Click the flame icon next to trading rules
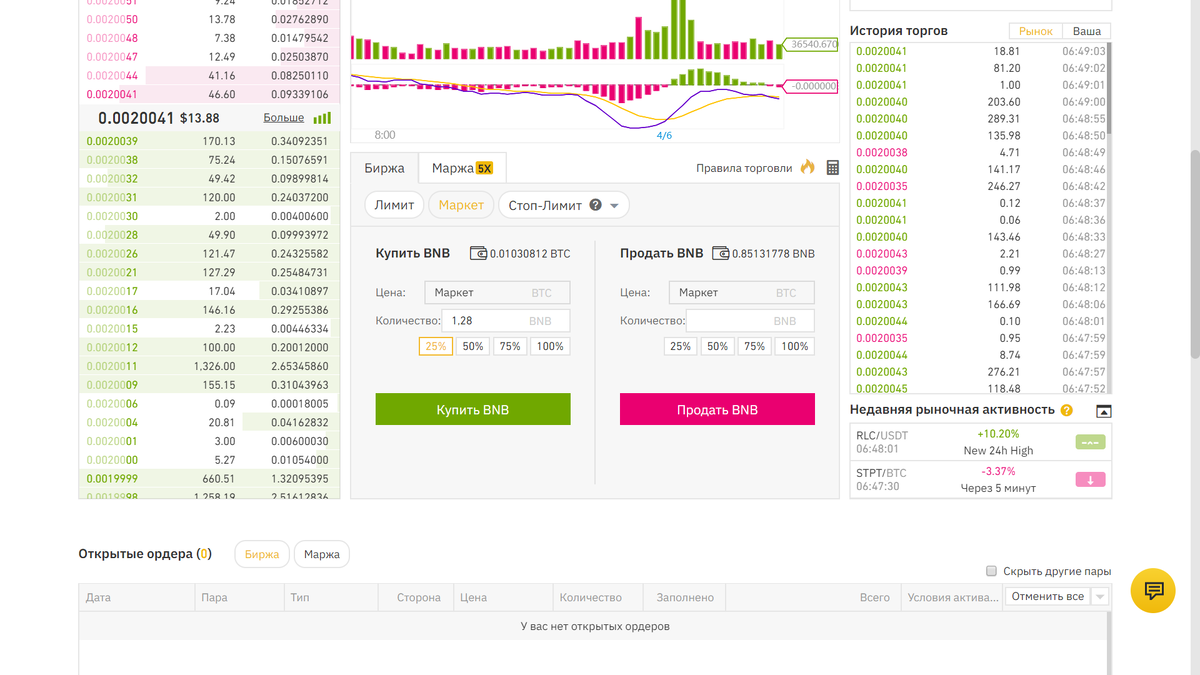 pyautogui.click(x=808, y=167)
